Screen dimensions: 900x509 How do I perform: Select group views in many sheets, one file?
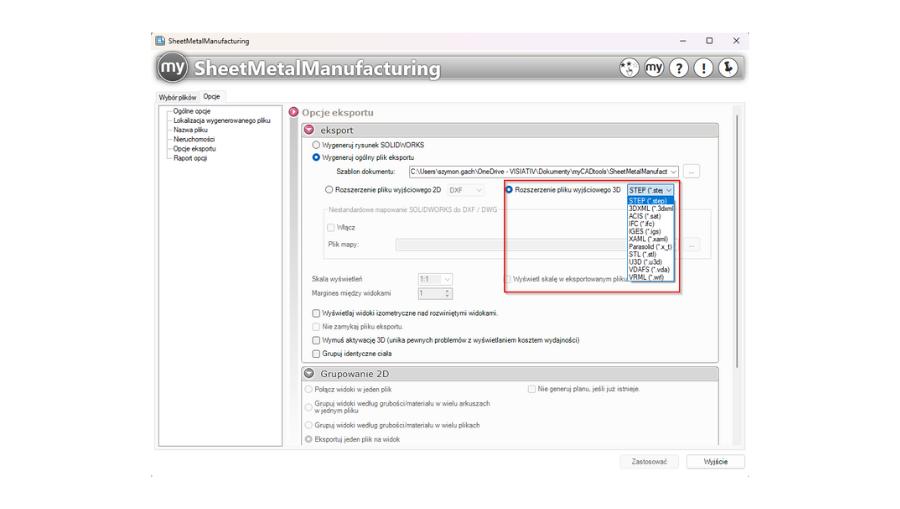tap(309, 407)
